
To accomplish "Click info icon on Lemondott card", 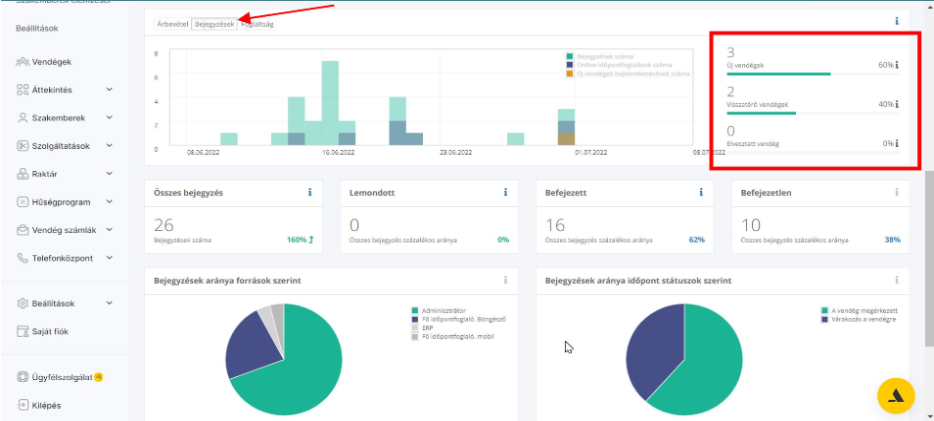I will coord(505,192).
